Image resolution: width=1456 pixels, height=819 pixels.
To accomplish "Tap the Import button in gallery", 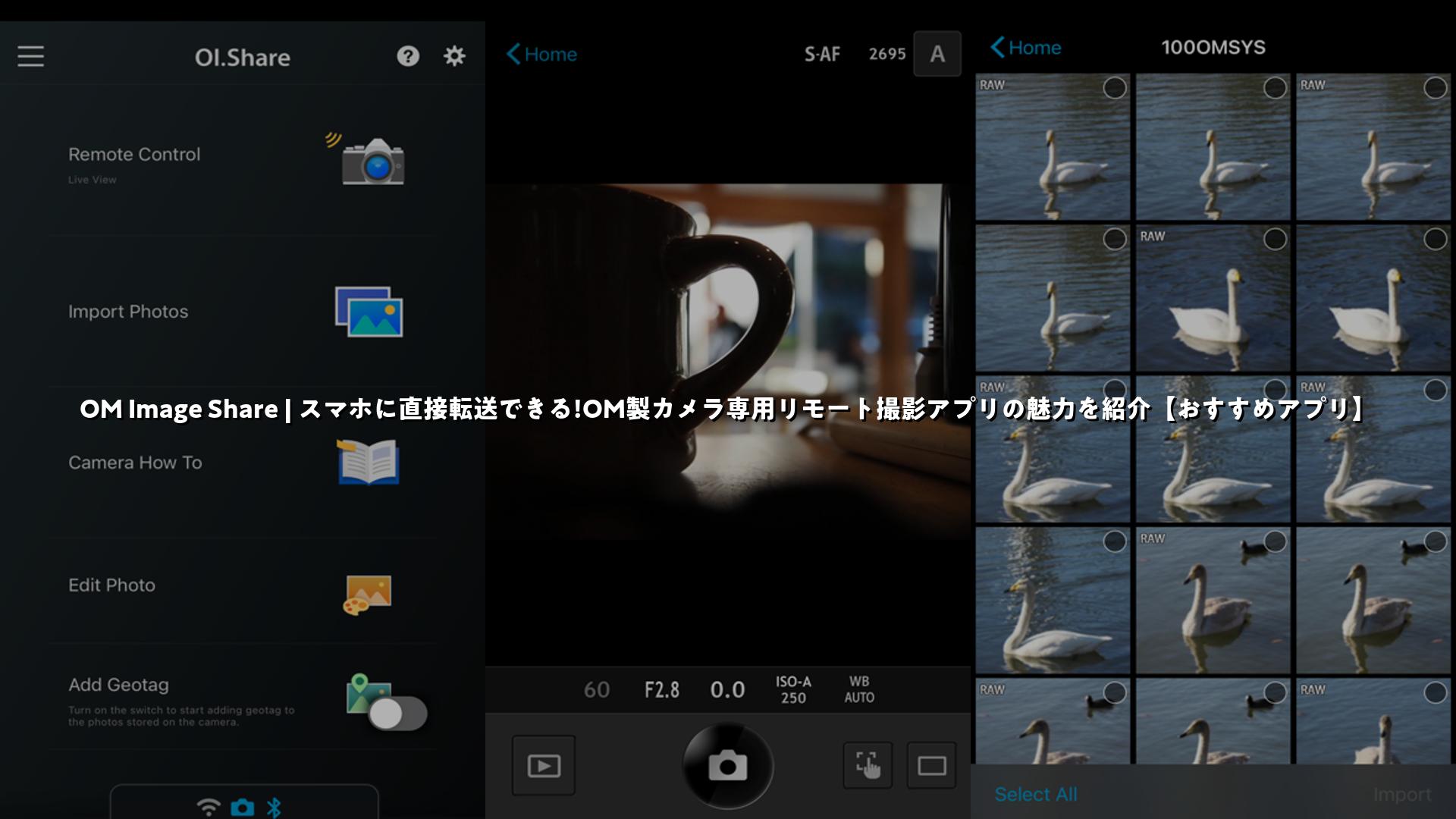I will pos(1402,794).
